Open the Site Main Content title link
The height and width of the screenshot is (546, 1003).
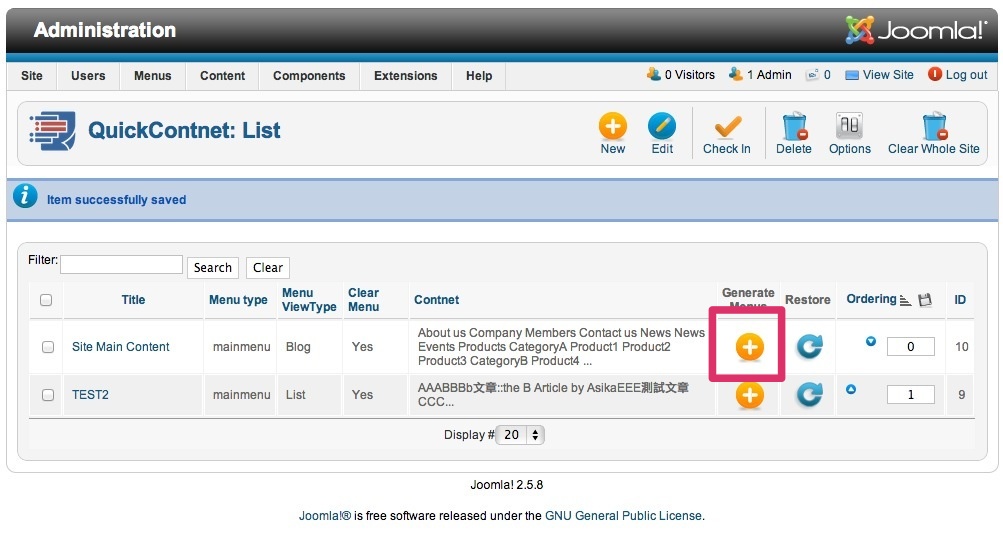(x=121, y=347)
